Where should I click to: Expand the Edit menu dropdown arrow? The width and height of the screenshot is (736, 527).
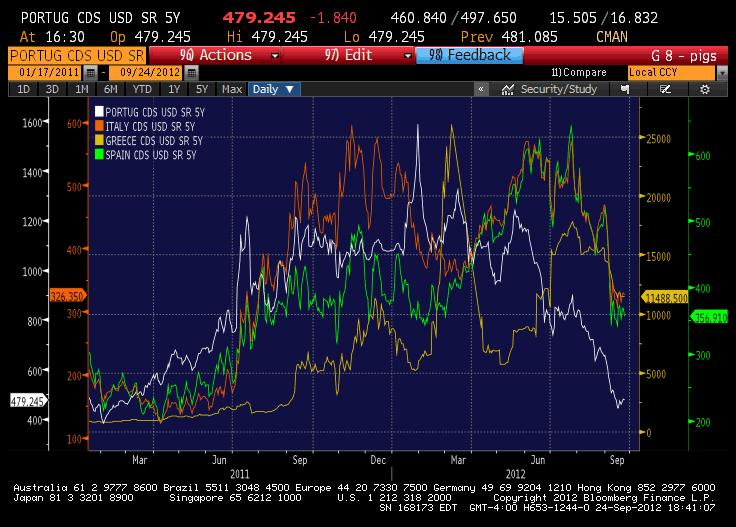tap(407, 56)
